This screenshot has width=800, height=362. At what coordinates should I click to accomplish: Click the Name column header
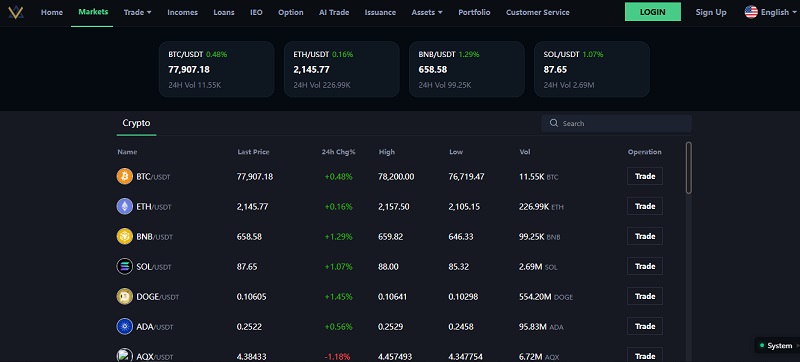[127, 152]
